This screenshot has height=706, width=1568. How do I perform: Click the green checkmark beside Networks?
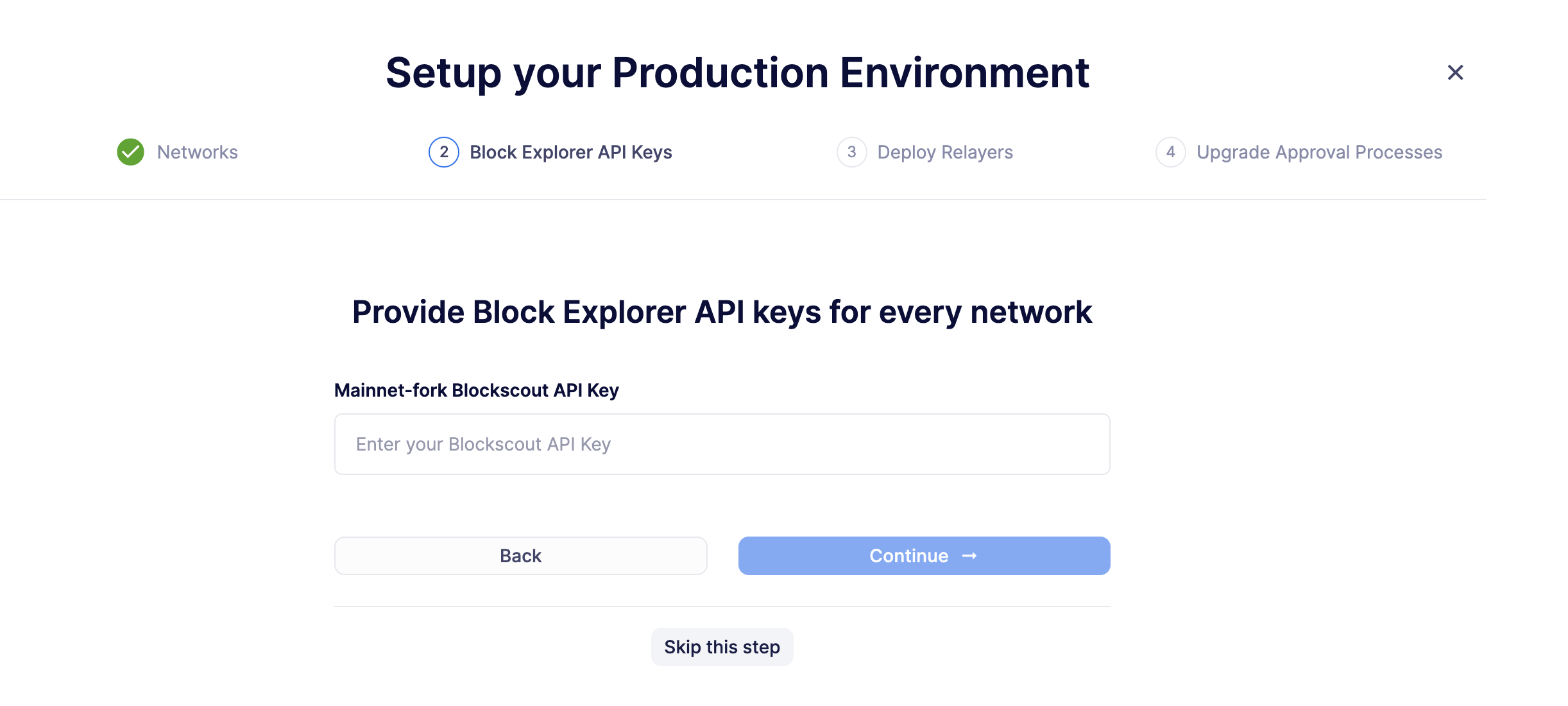[130, 152]
